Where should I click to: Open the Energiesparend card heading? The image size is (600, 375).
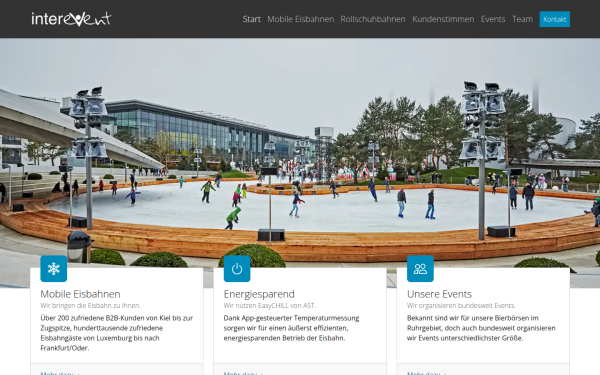(259, 294)
